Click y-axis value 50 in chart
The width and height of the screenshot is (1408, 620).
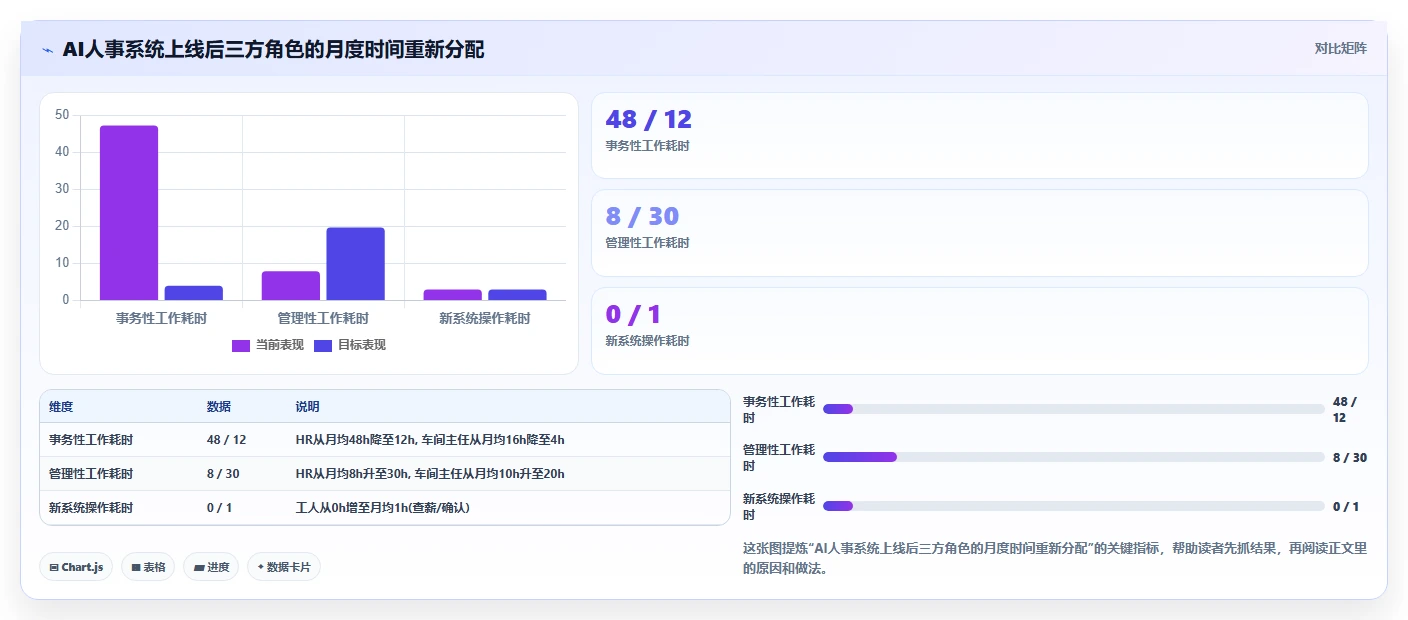[62, 115]
